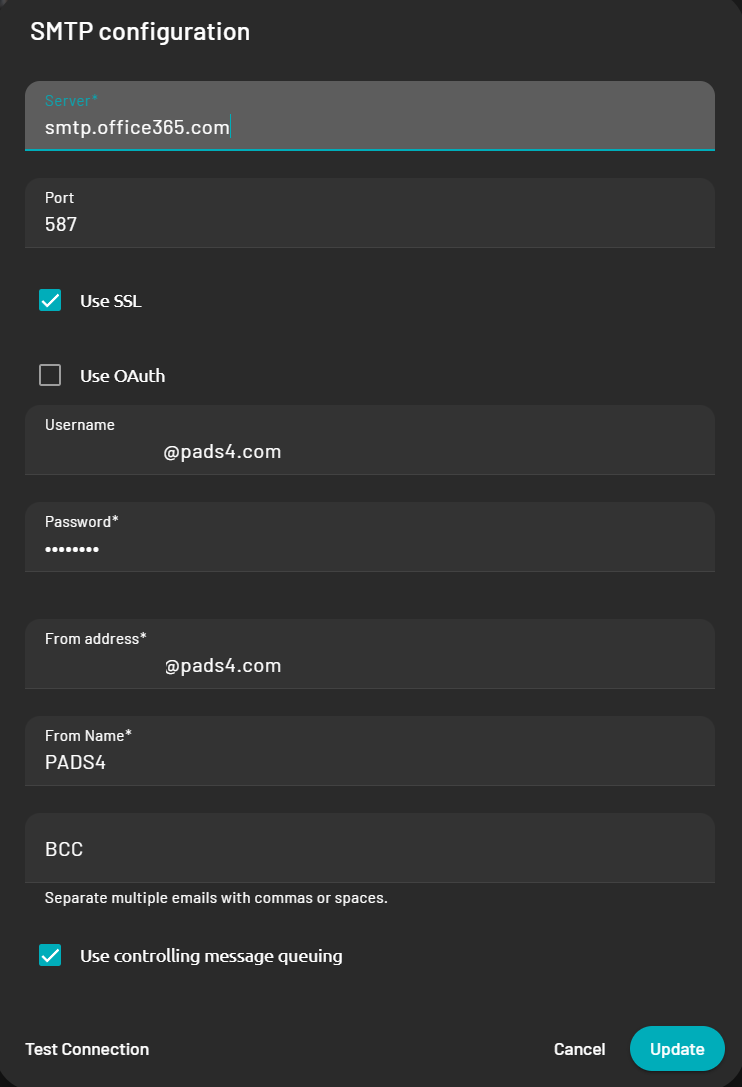Enable the Use OAuth checkbox
The image size is (742, 1087).
pyautogui.click(x=50, y=375)
